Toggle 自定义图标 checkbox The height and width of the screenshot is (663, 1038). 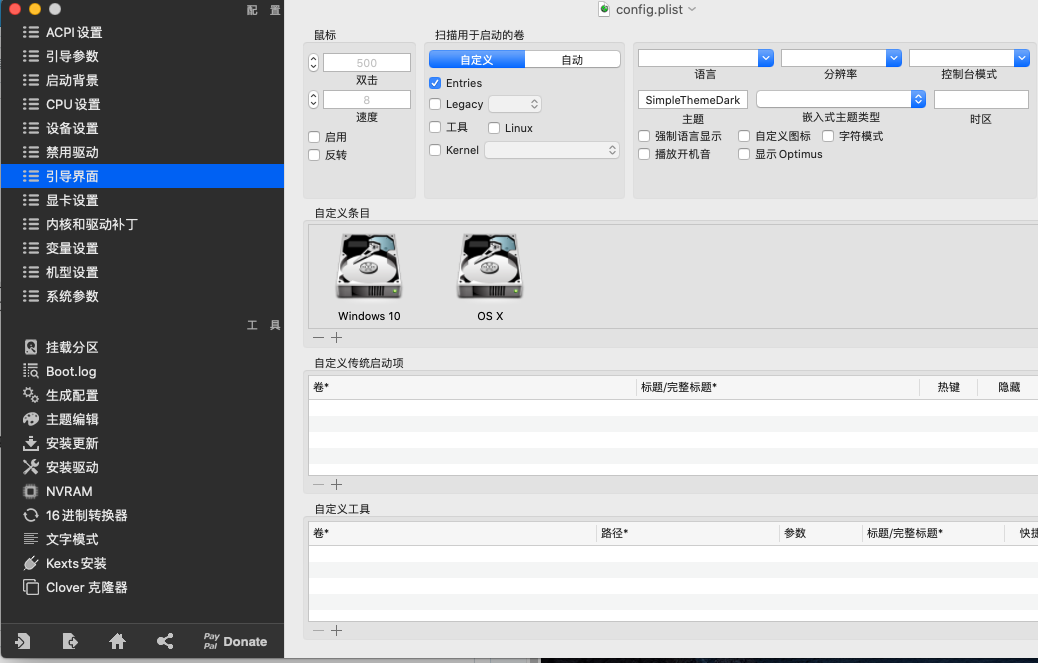(x=744, y=136)
